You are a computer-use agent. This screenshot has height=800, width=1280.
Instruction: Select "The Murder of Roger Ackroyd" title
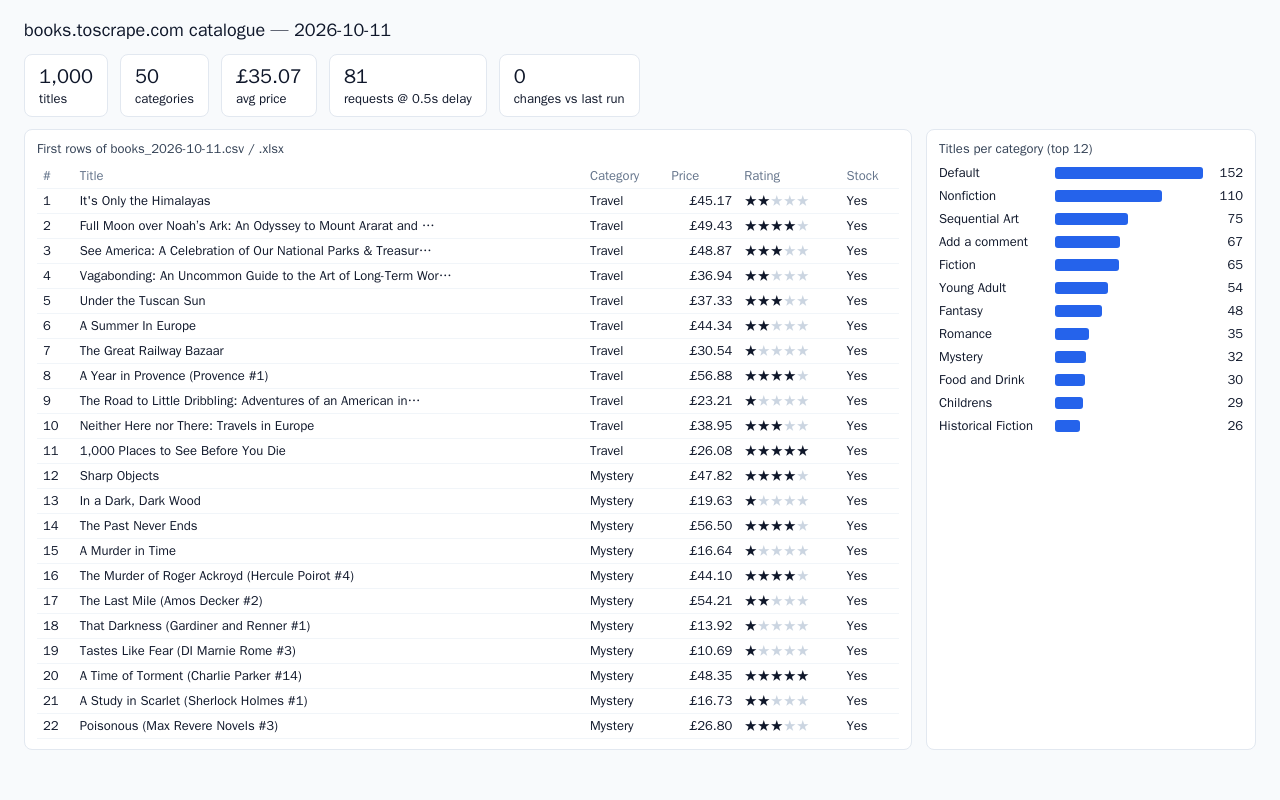point(217,576)
